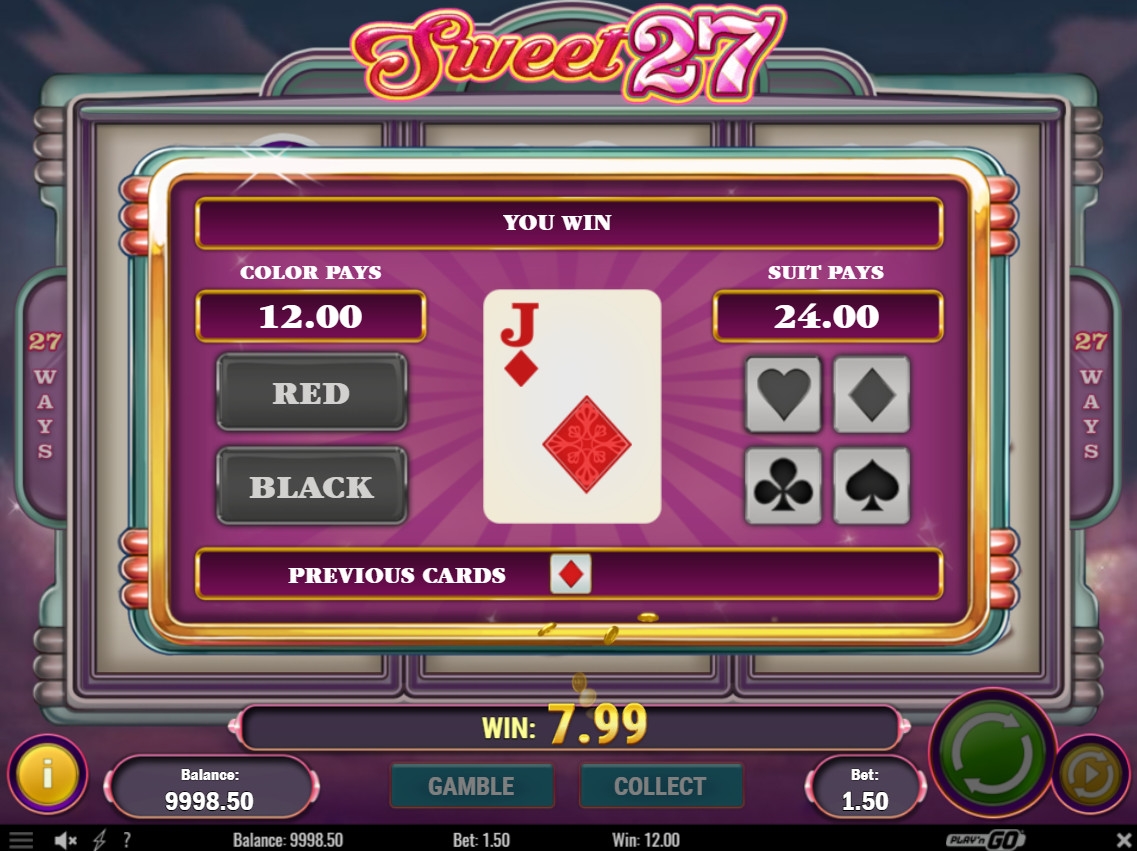Pick BLACK color gamble option
This screenshot has width=1137, height=851.
point(312,485)
